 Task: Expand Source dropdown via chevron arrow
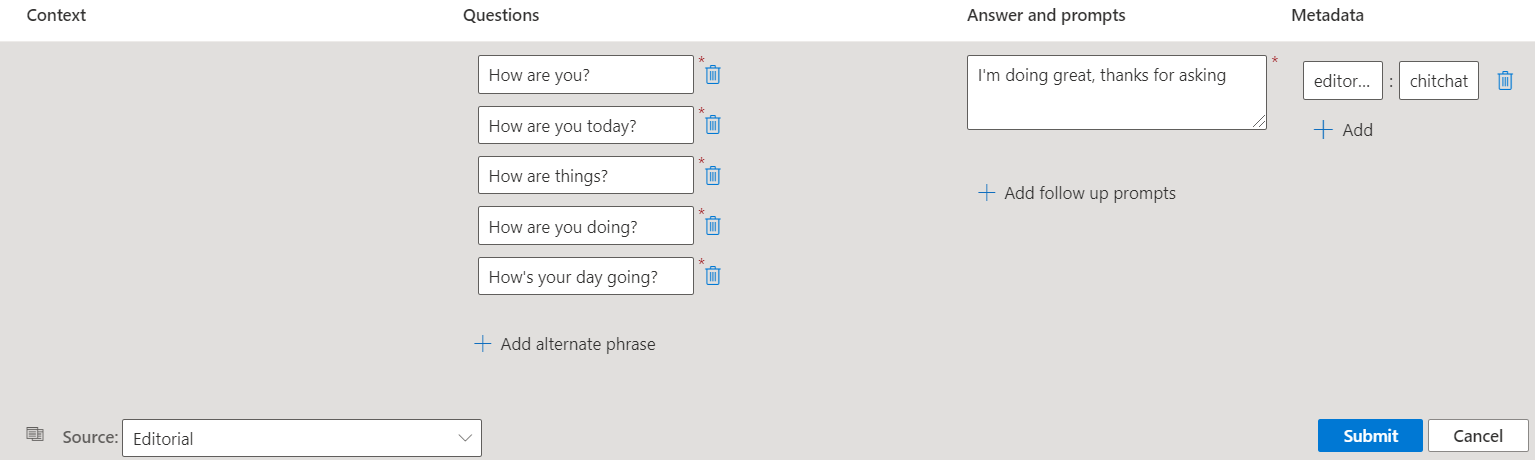[465, 438]
